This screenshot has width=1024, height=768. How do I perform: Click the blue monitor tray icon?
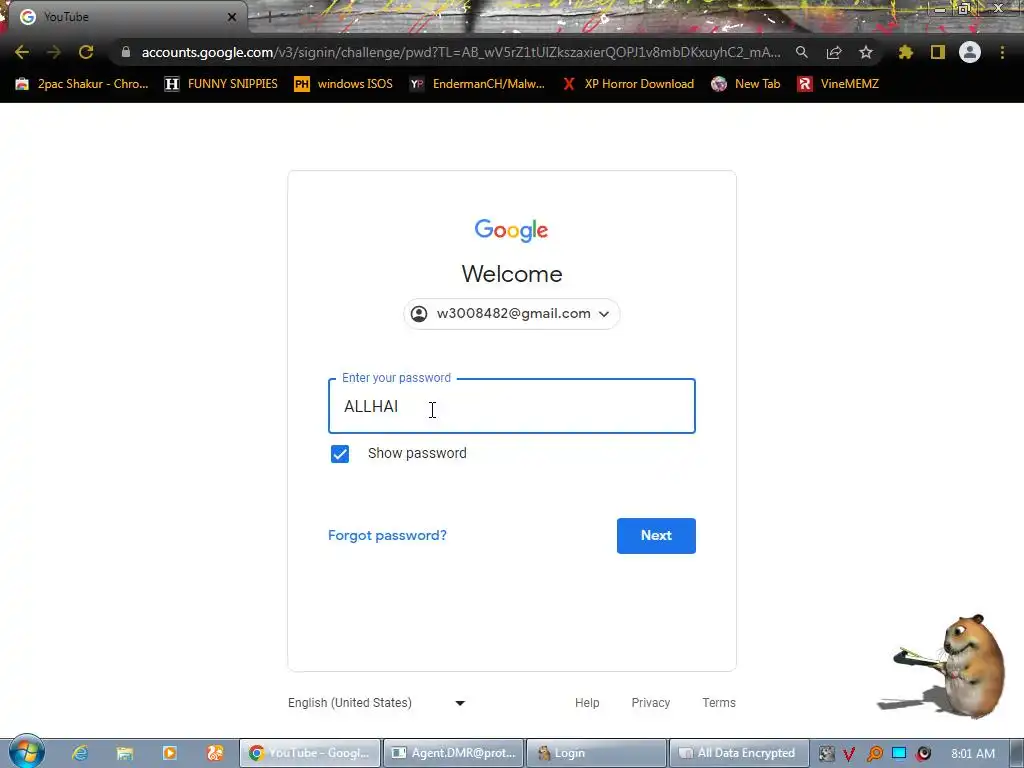pos(899,754)
